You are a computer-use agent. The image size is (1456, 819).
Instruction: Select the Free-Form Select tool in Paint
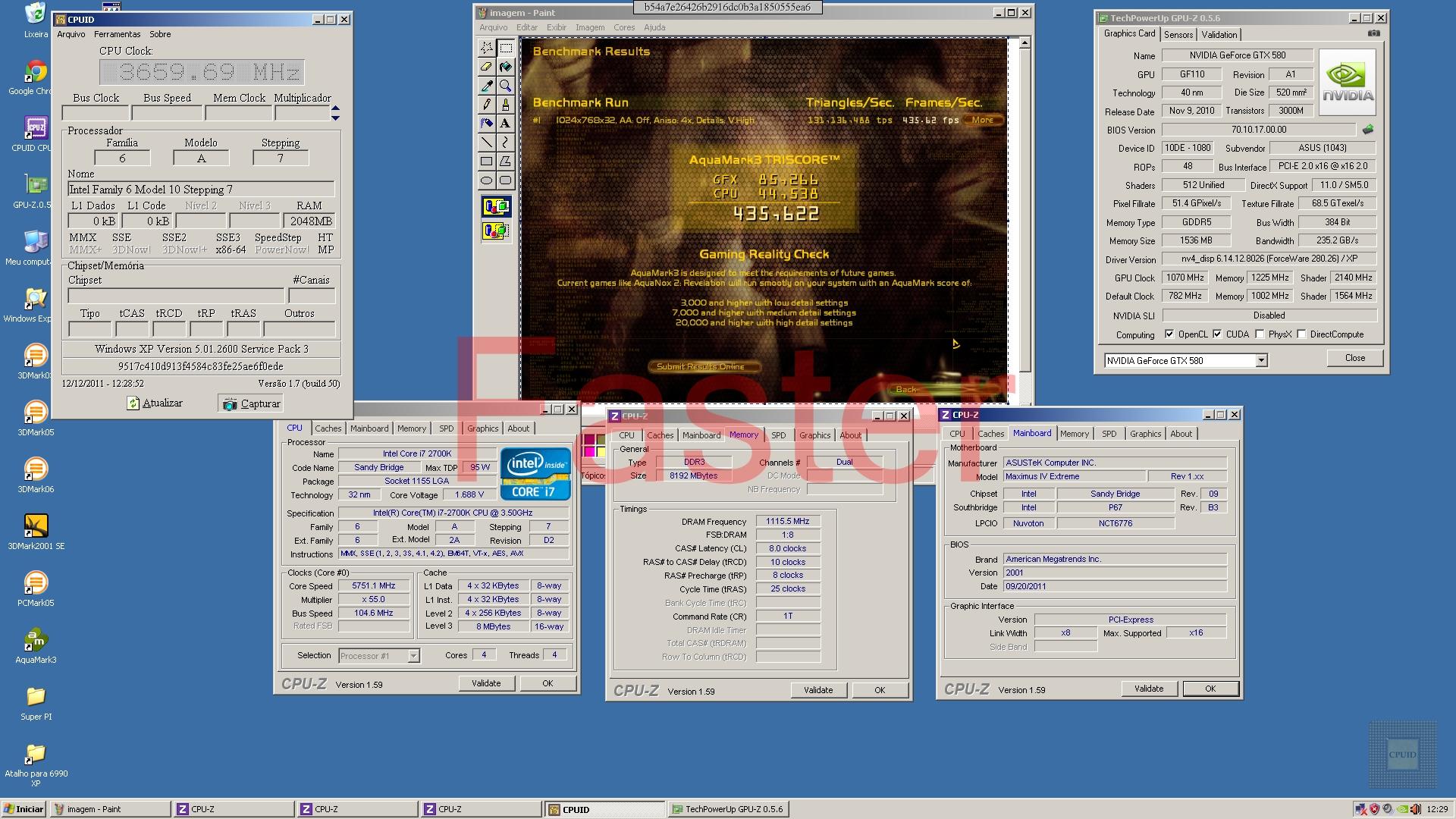[487, 48]
